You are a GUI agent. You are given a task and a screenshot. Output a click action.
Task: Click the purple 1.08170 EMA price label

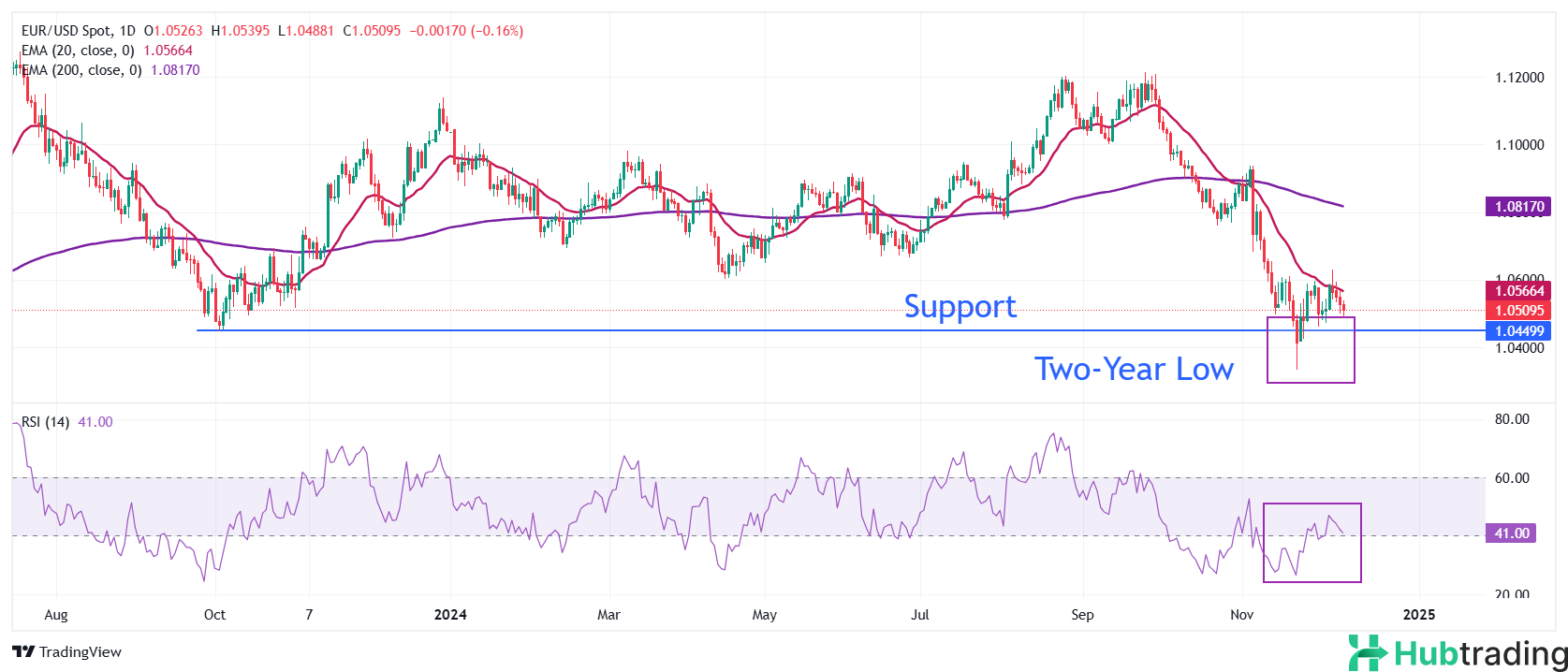tap(1518, 207)
